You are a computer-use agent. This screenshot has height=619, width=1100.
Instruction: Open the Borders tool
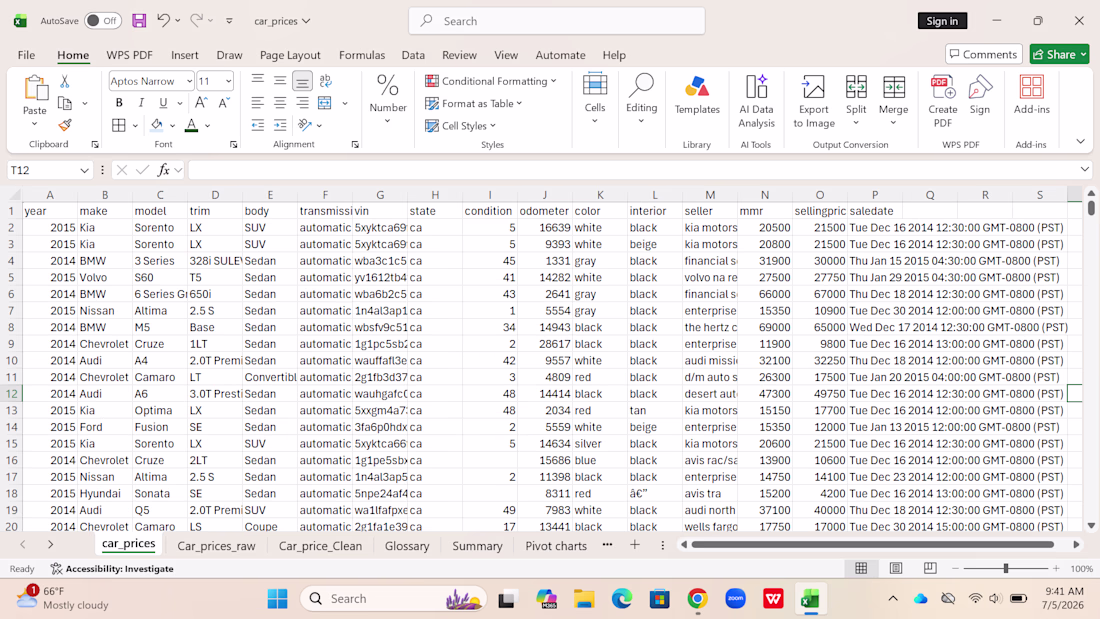119,126
